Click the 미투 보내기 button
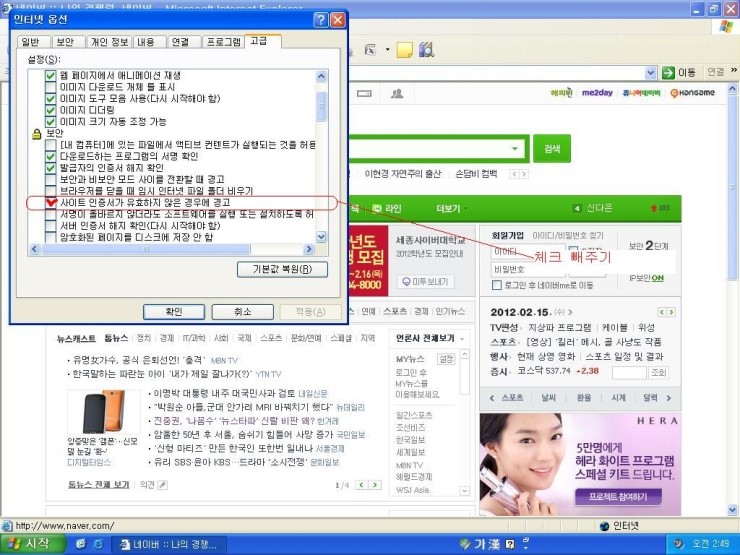This screenshot has width=740, height=555. click(426, 282)
